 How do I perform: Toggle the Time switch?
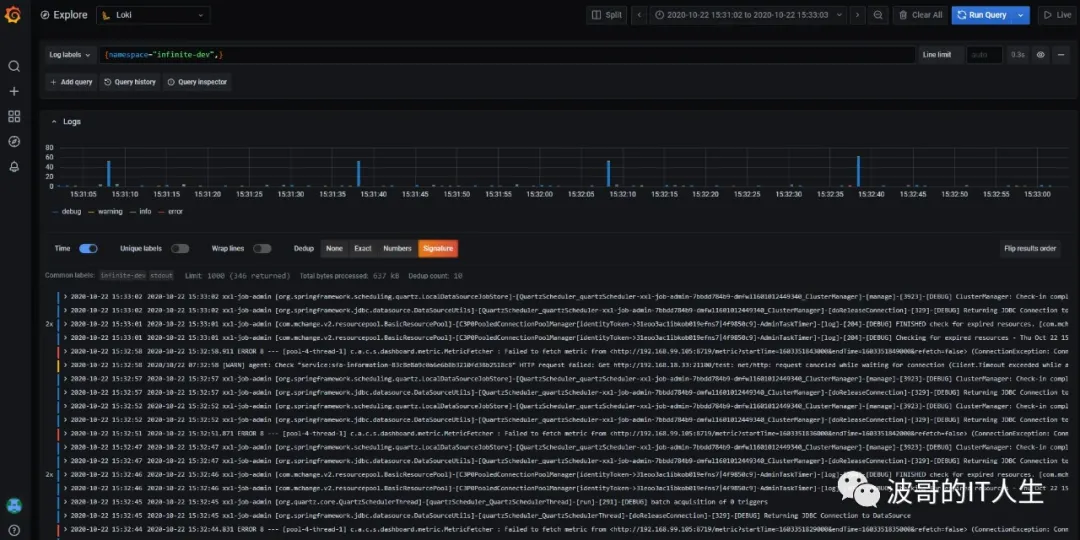tap(88, 249)
